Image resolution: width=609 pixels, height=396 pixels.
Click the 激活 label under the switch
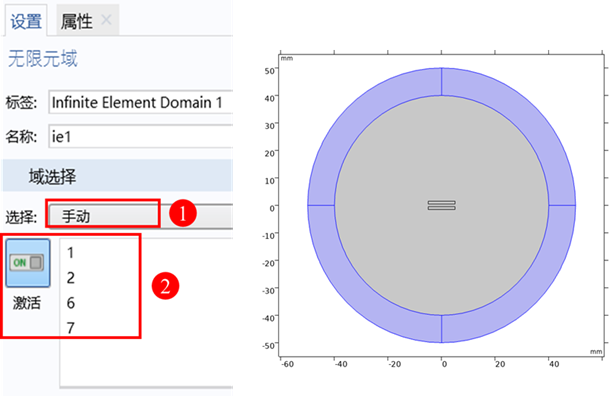pos(27,302)
